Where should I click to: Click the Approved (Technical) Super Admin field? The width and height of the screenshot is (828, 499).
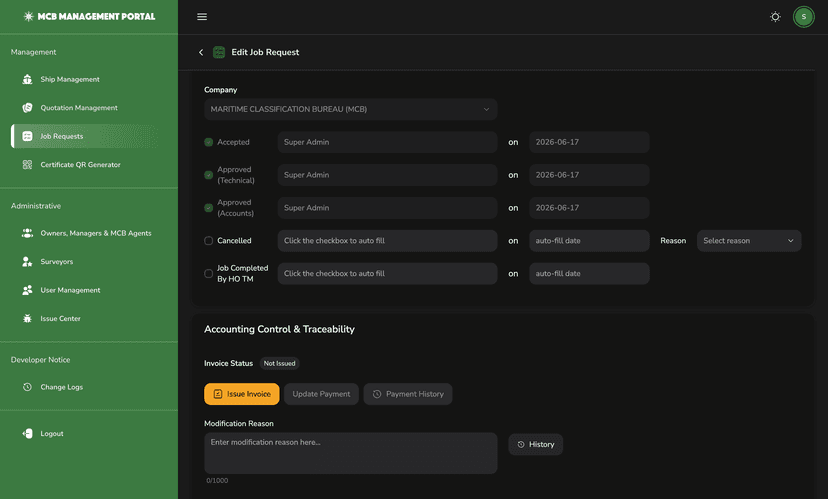click(388, 175)
